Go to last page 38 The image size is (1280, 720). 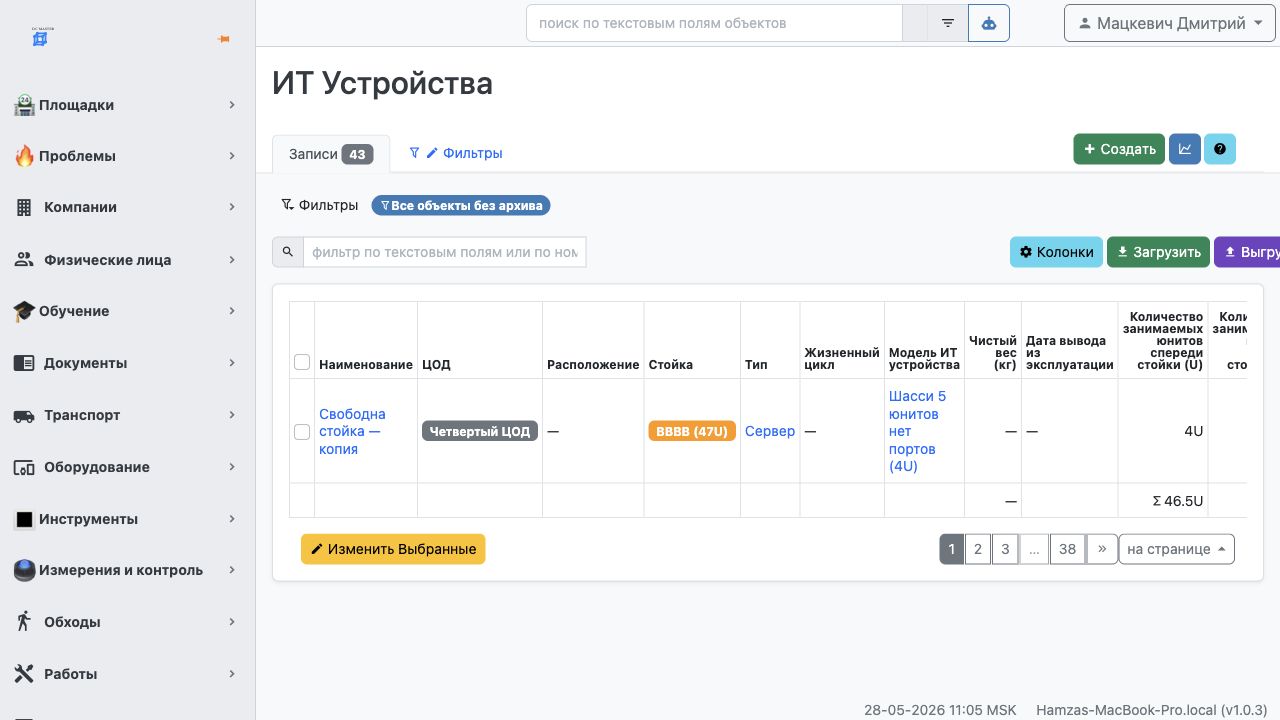(x=1068, y=549)
